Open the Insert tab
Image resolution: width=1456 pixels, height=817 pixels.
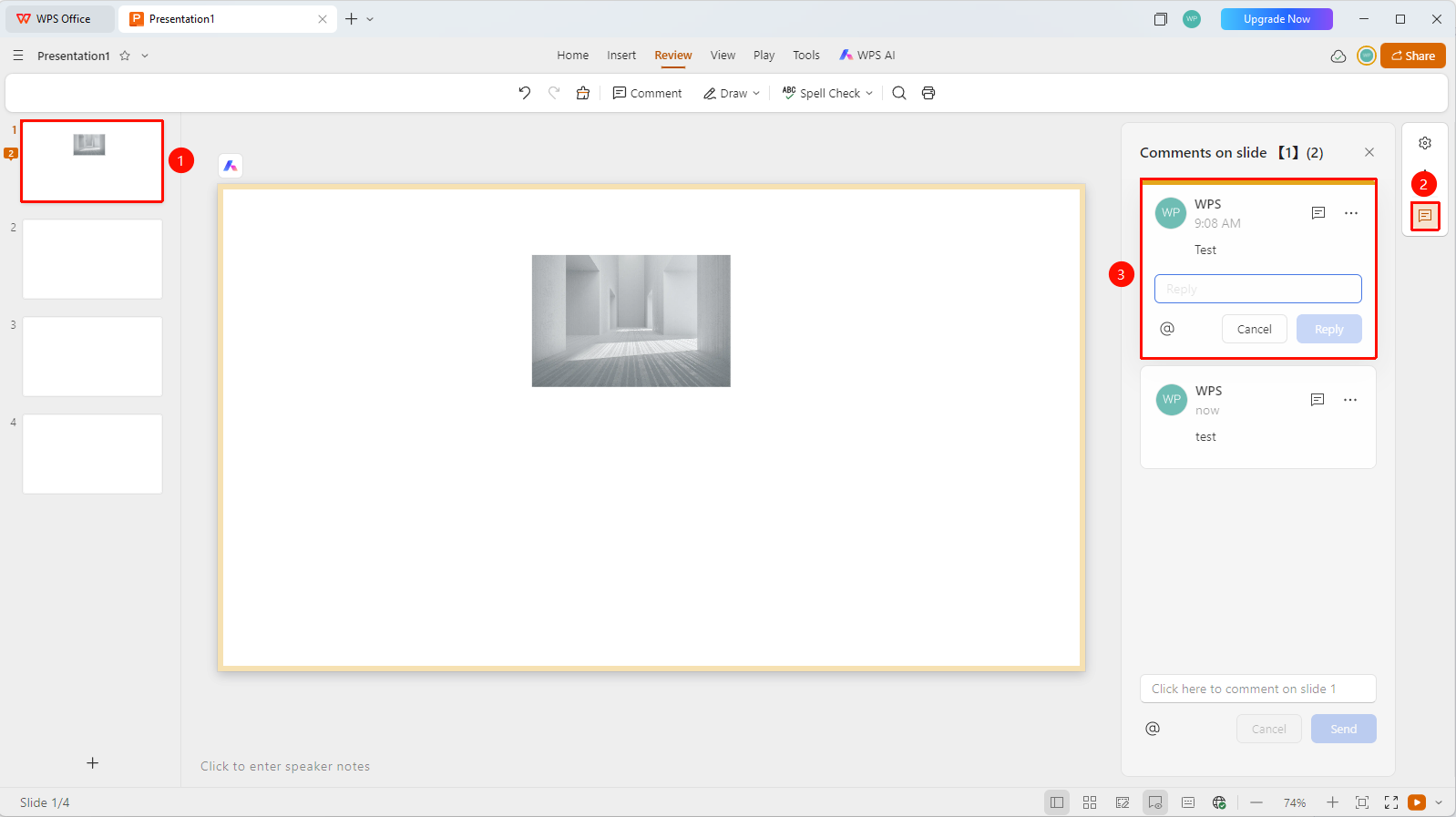coord(621,56)
